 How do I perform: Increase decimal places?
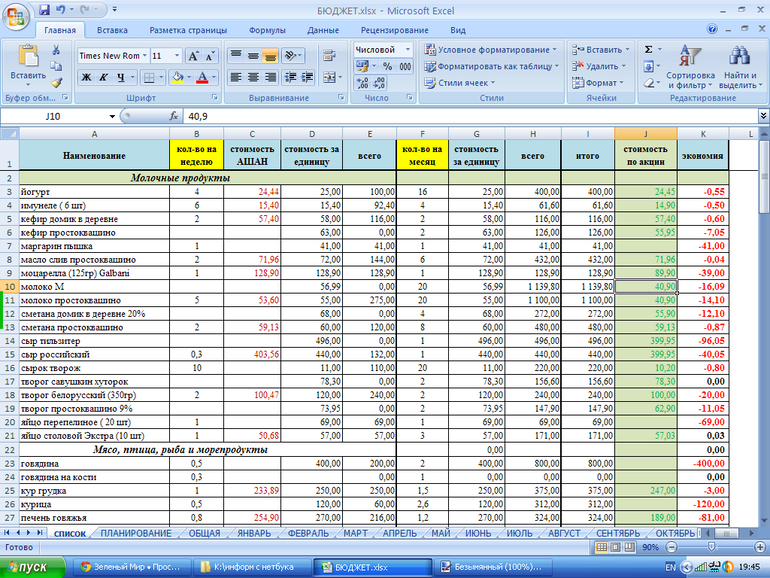tap(362, 83)
